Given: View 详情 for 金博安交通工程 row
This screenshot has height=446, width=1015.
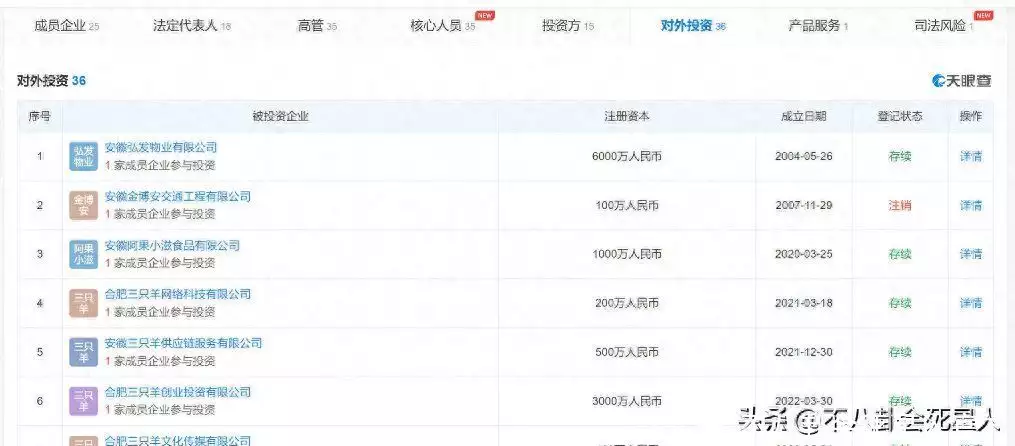Looking at the screenshot, I should (970, 205).
